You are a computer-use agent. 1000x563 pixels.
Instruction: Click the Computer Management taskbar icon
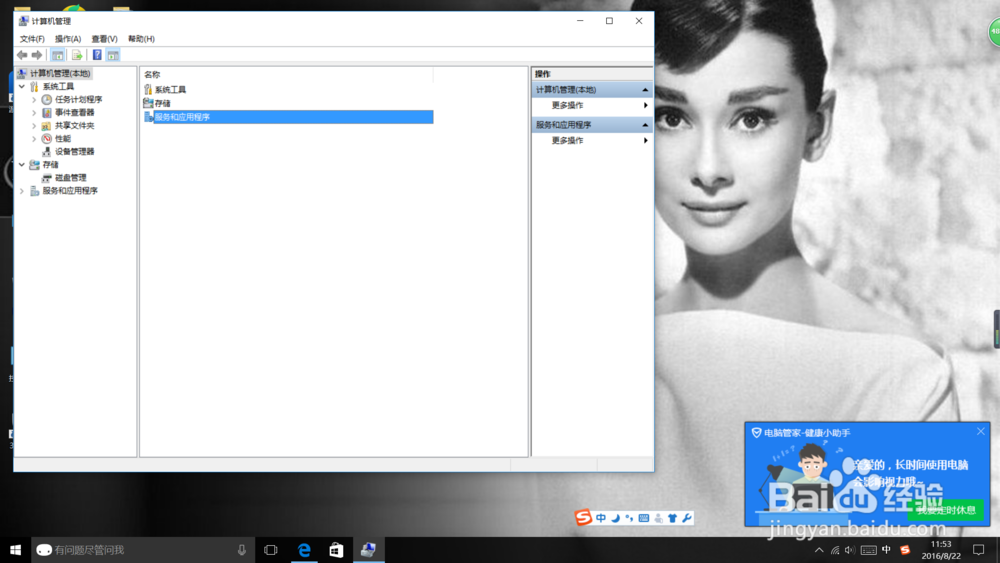pyautogui.click(x=369, y=550)
